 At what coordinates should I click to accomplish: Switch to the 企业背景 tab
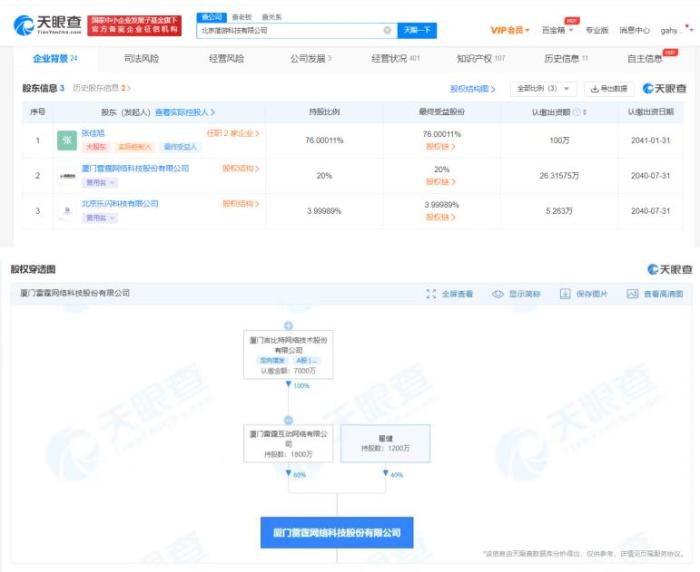coord(55,58)
